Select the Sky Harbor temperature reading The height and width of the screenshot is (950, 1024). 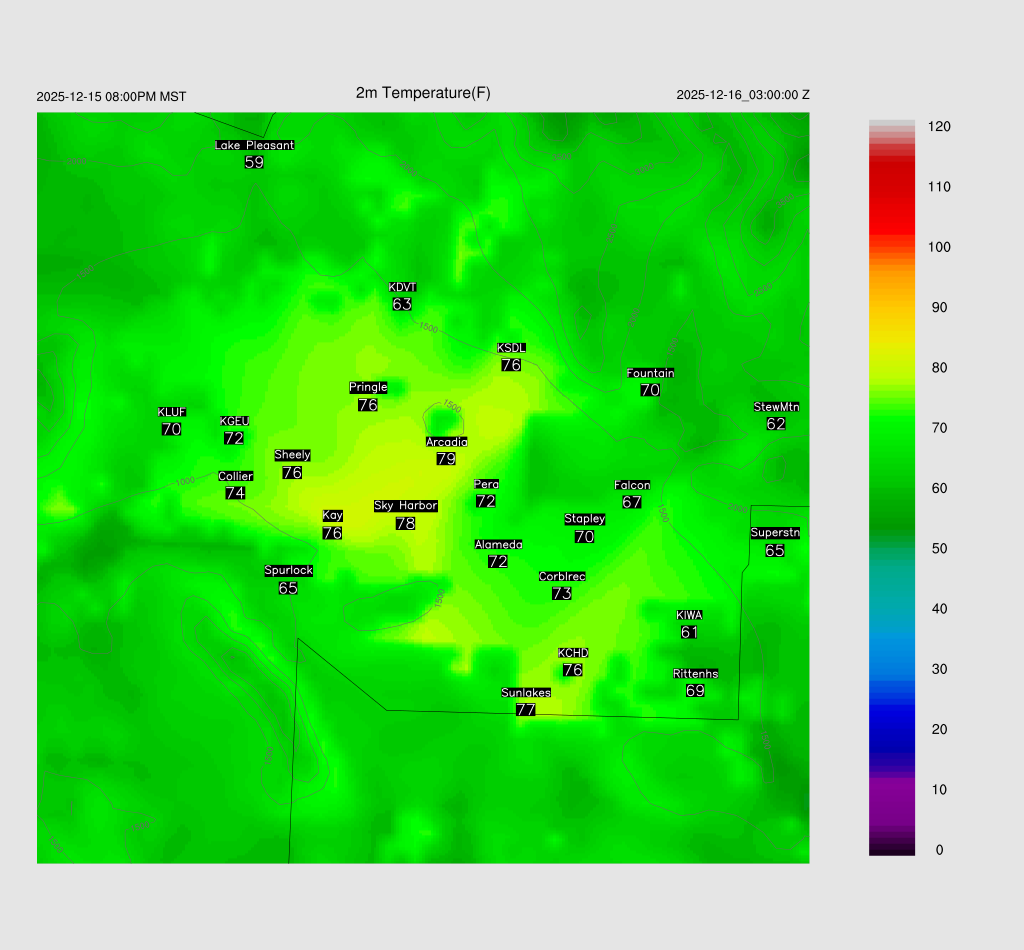(x=405, y=523)
